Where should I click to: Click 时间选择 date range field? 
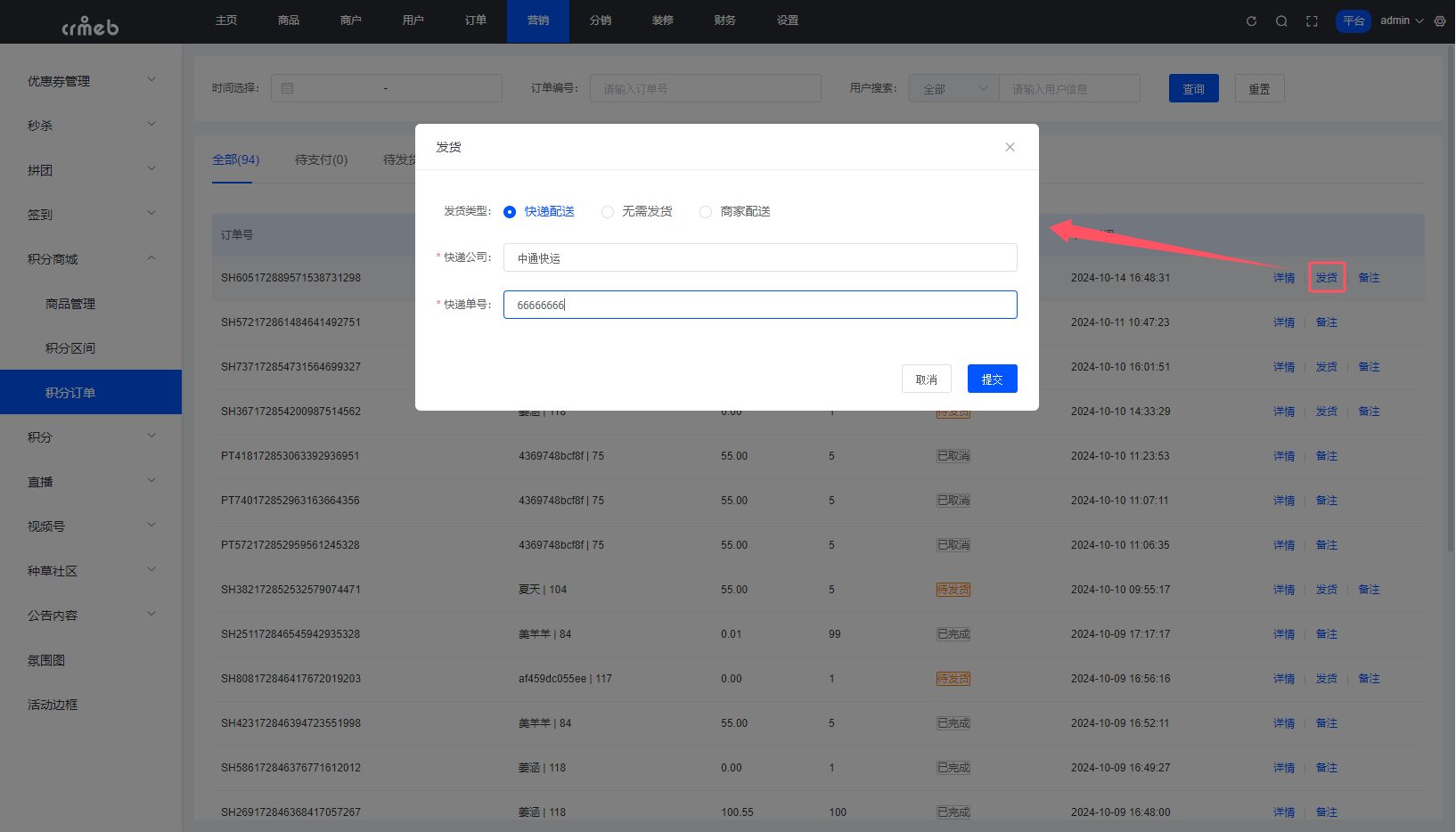coord(387,88)
